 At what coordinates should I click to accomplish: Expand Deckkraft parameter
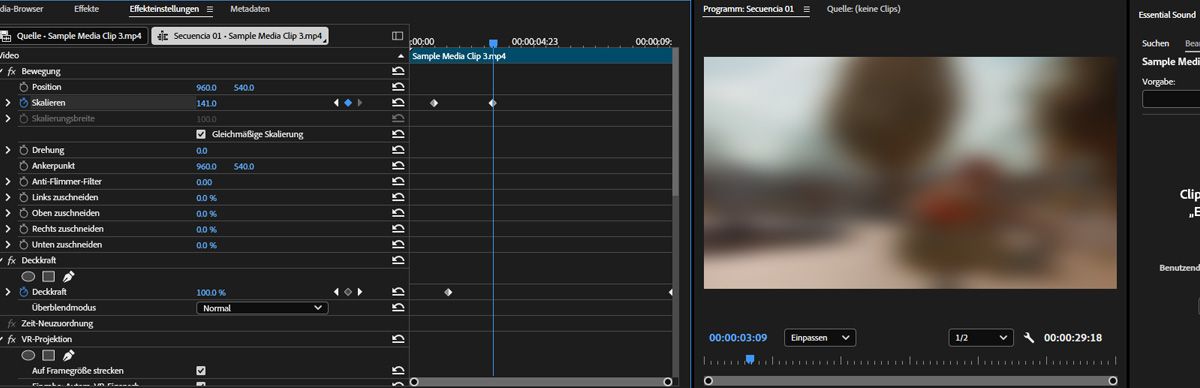(x=8, y=292)
